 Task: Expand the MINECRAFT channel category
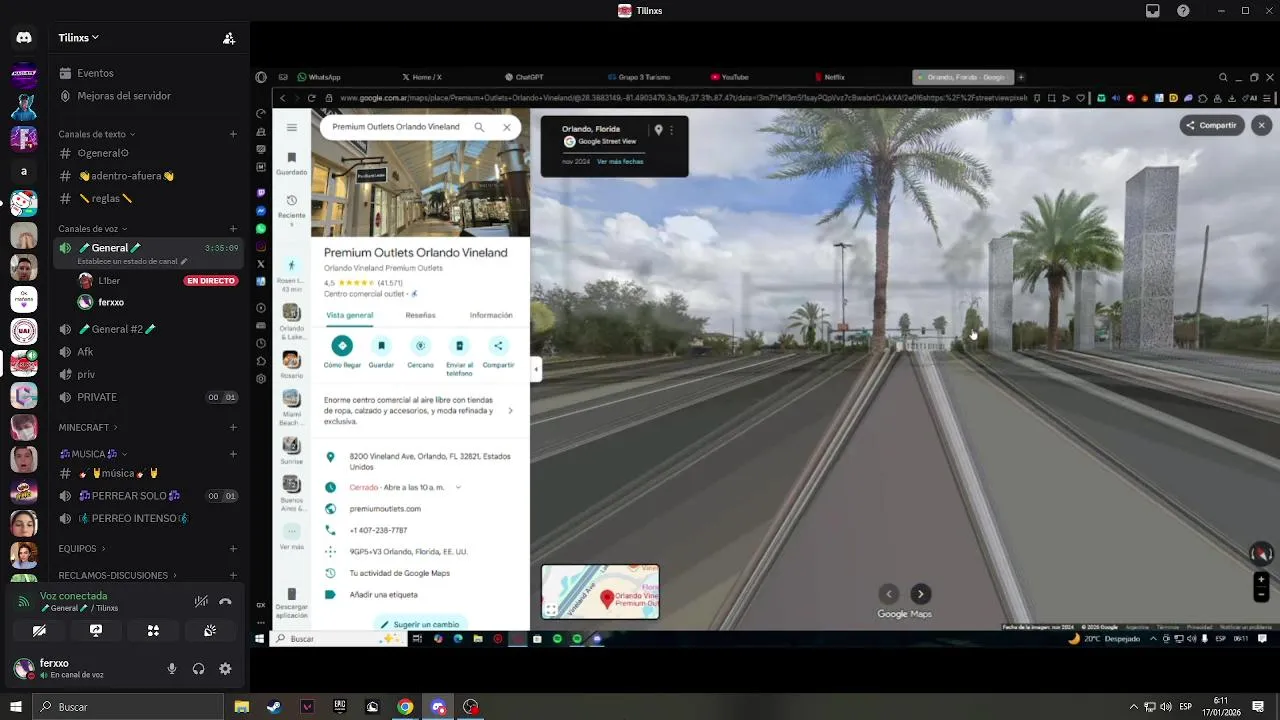[x=87, y=427]
